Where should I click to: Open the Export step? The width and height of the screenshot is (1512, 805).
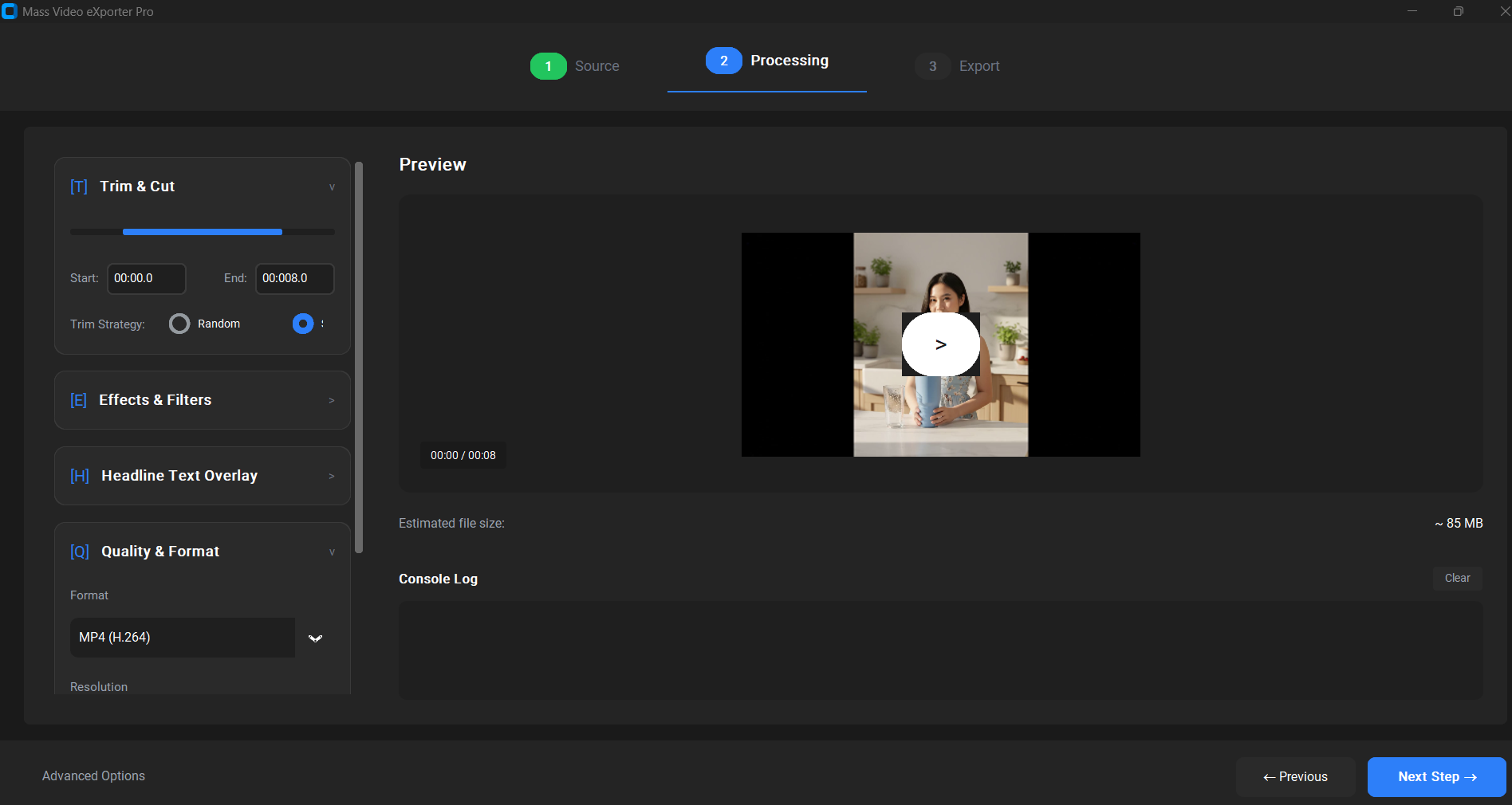(x=979, y=66)
